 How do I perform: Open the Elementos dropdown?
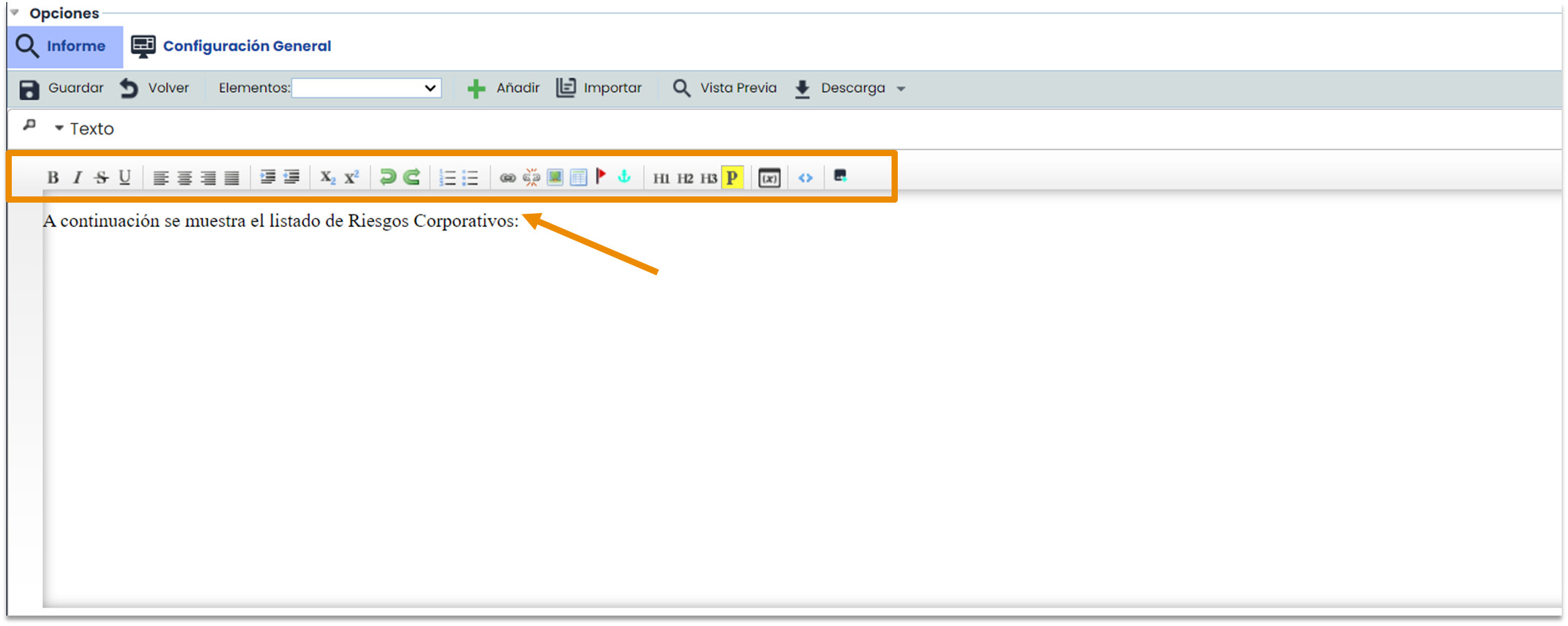[x=366, y=88]
